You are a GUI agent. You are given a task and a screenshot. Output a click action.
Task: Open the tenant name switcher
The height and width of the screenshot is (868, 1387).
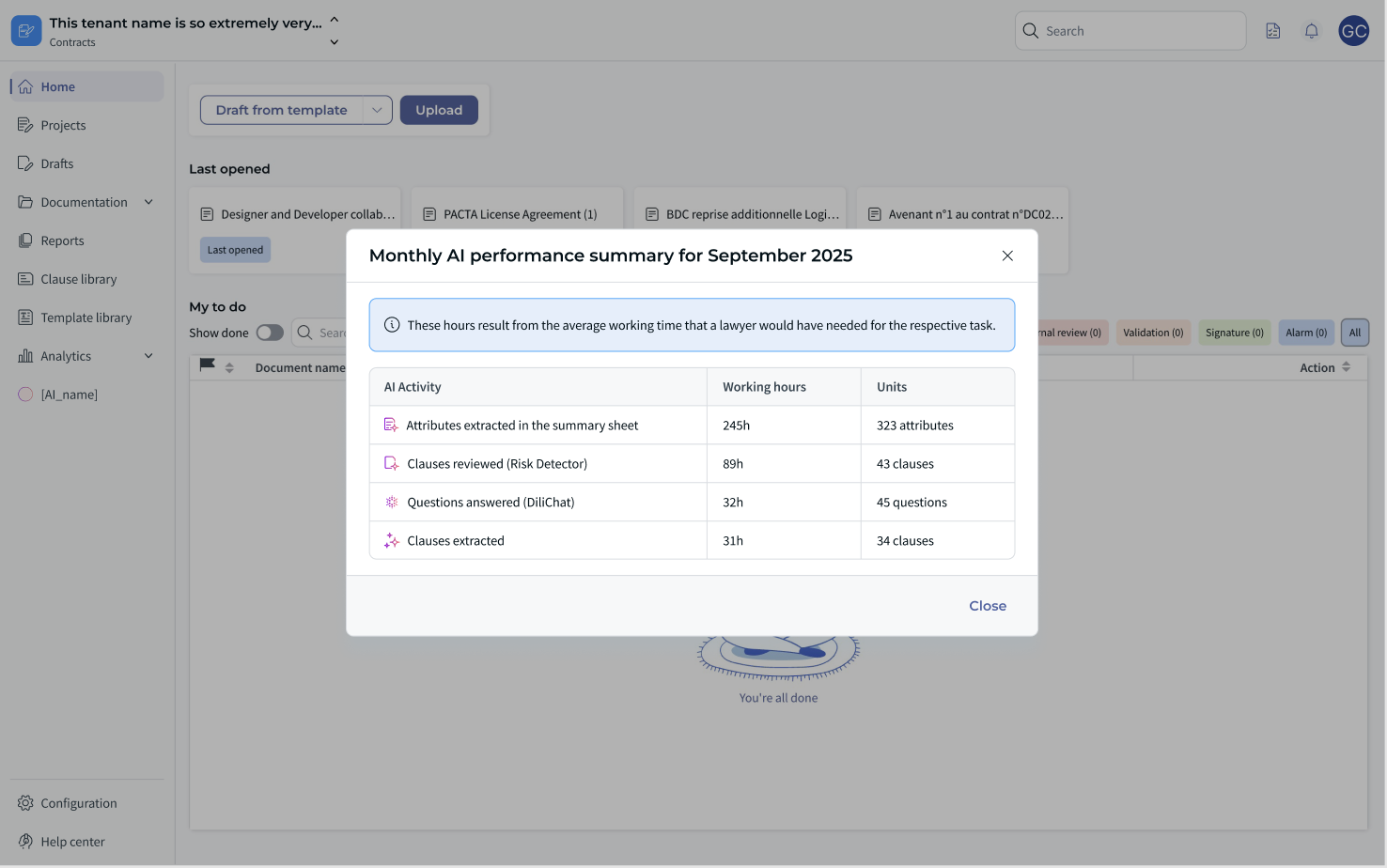tap(334, 30)
